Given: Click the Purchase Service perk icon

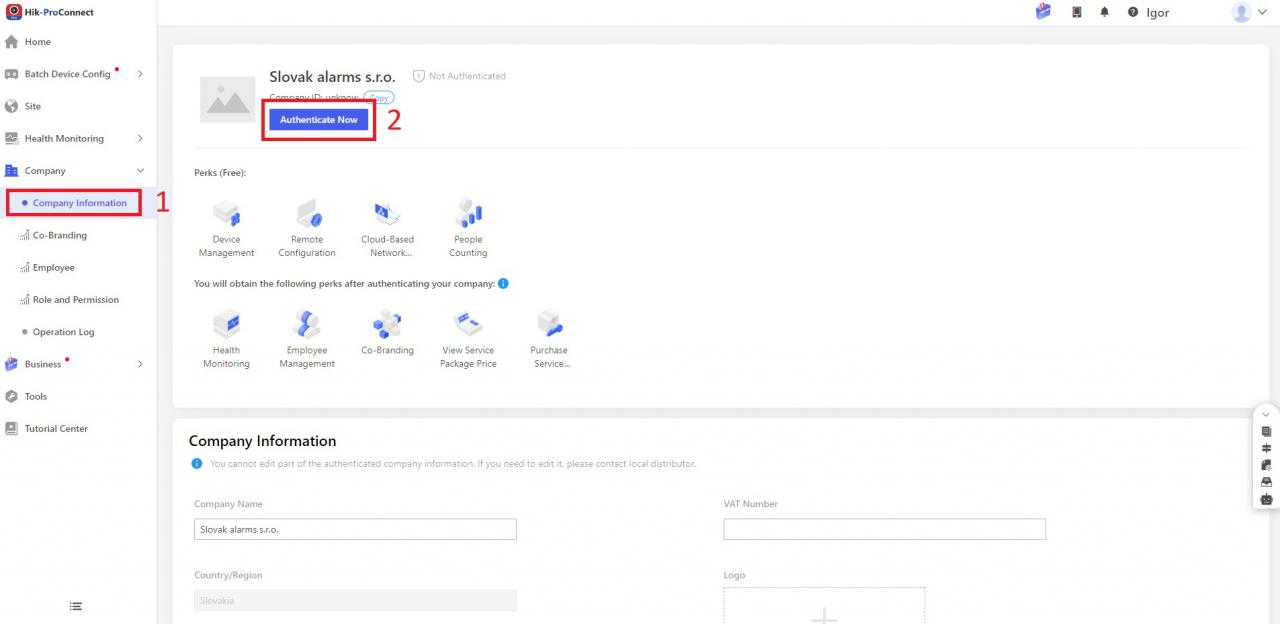Looking at the screenshot, I should (549, 323).
